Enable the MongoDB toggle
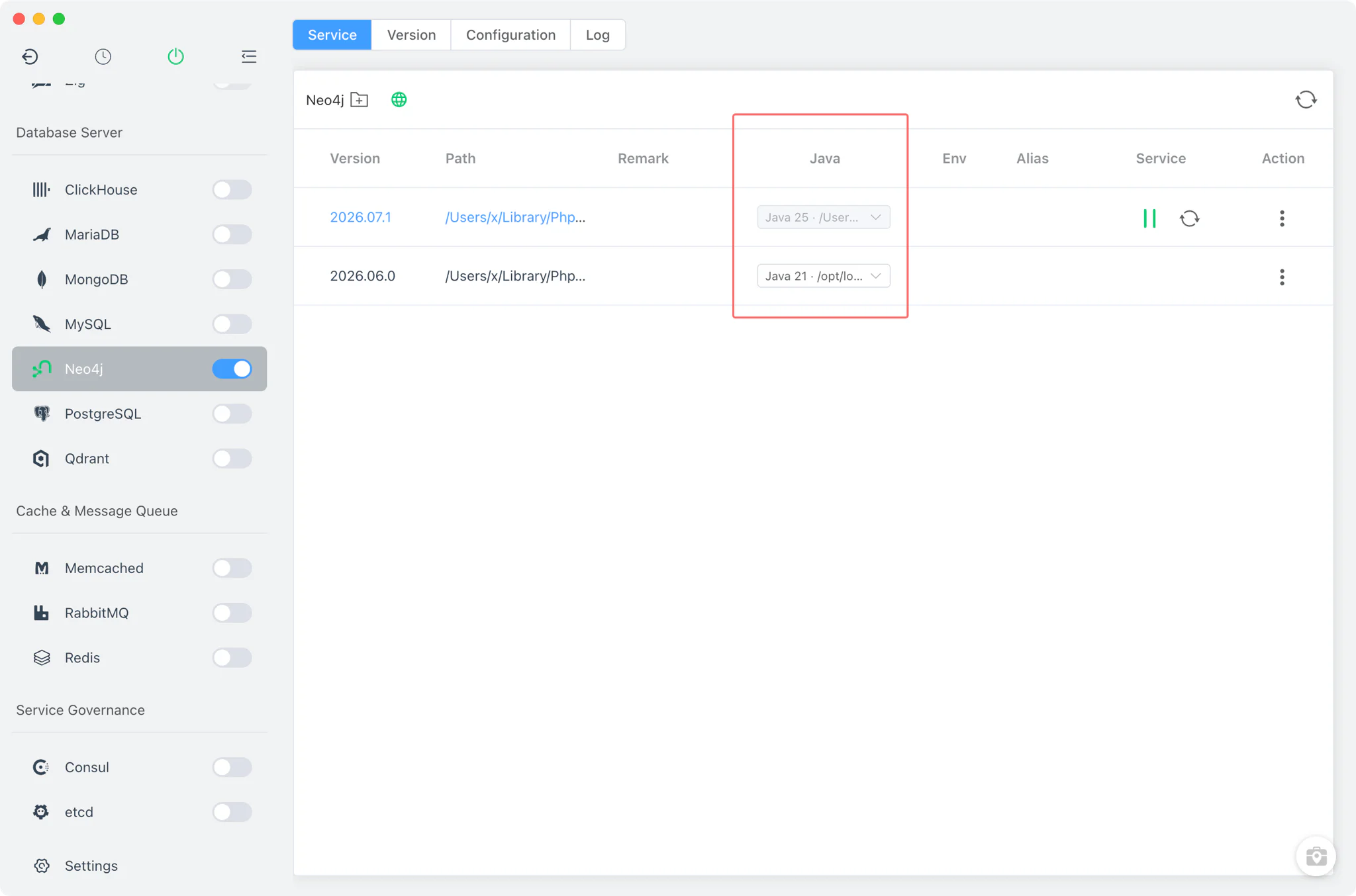Viewport: 1356px width, 896px height. click(232, 279)
